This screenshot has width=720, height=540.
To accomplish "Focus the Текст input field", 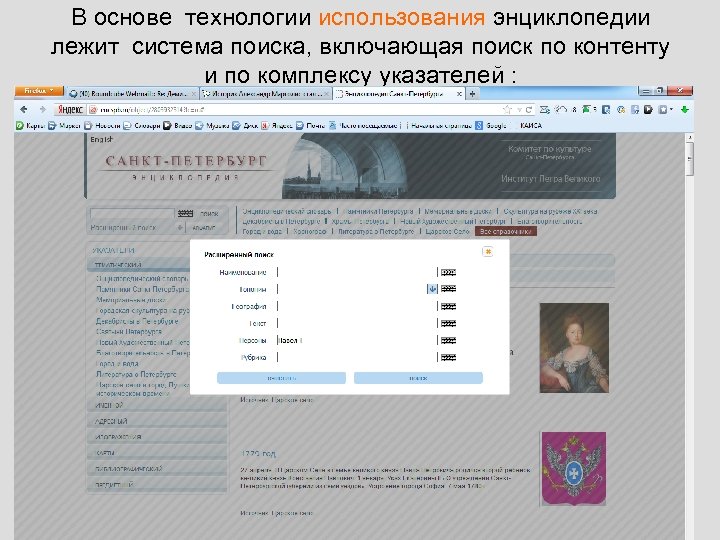I will click(x=357, y=323).
